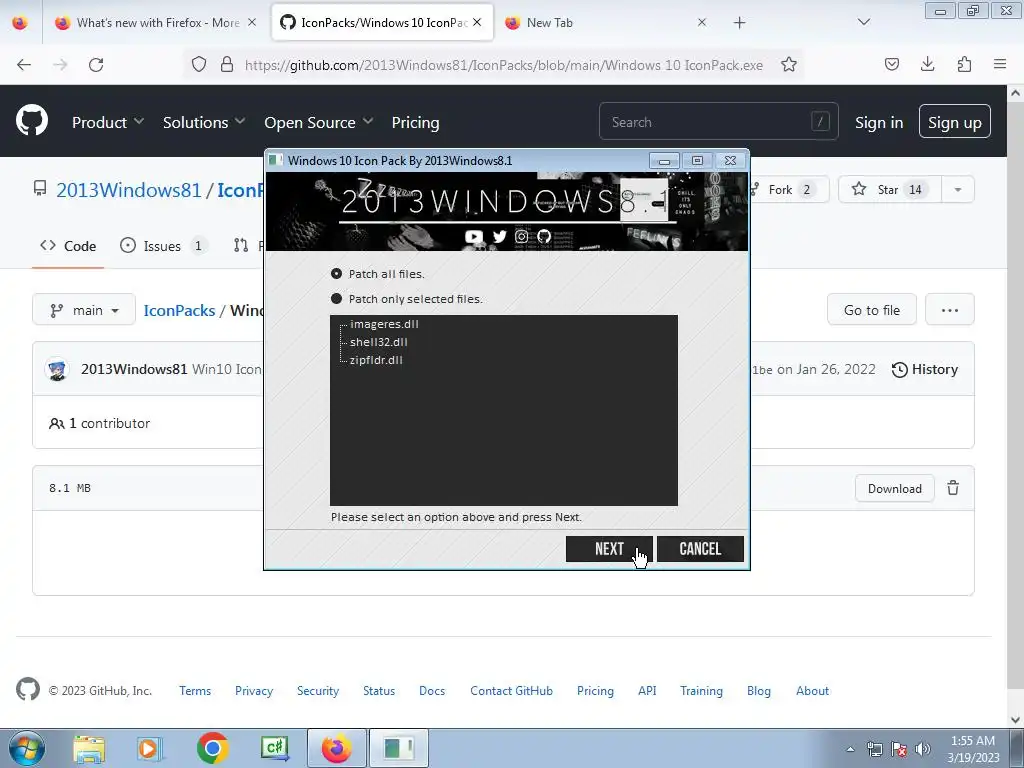Bookmark this page with the star icon

[x=789, y=65]
